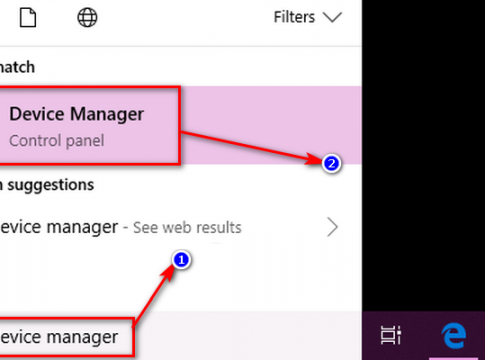
Task: Click the Control panel subtitle text
Action: pos(57,140)
